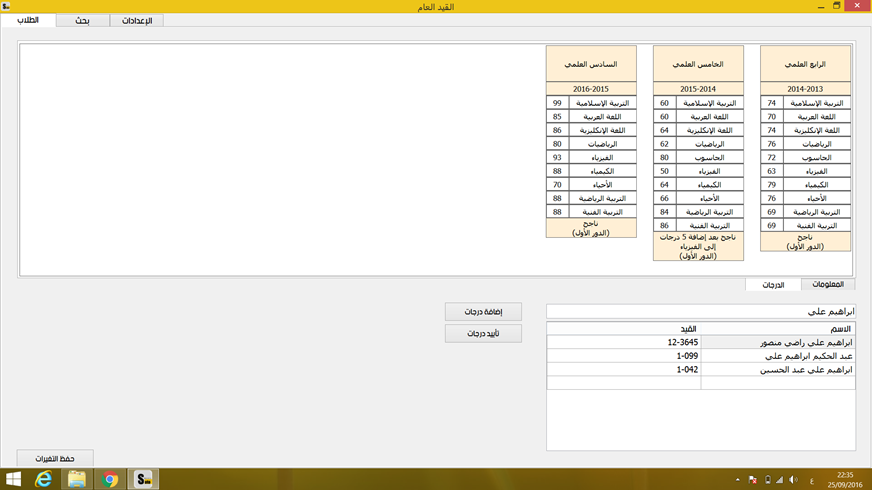Click the network signal tray icon

780,480
